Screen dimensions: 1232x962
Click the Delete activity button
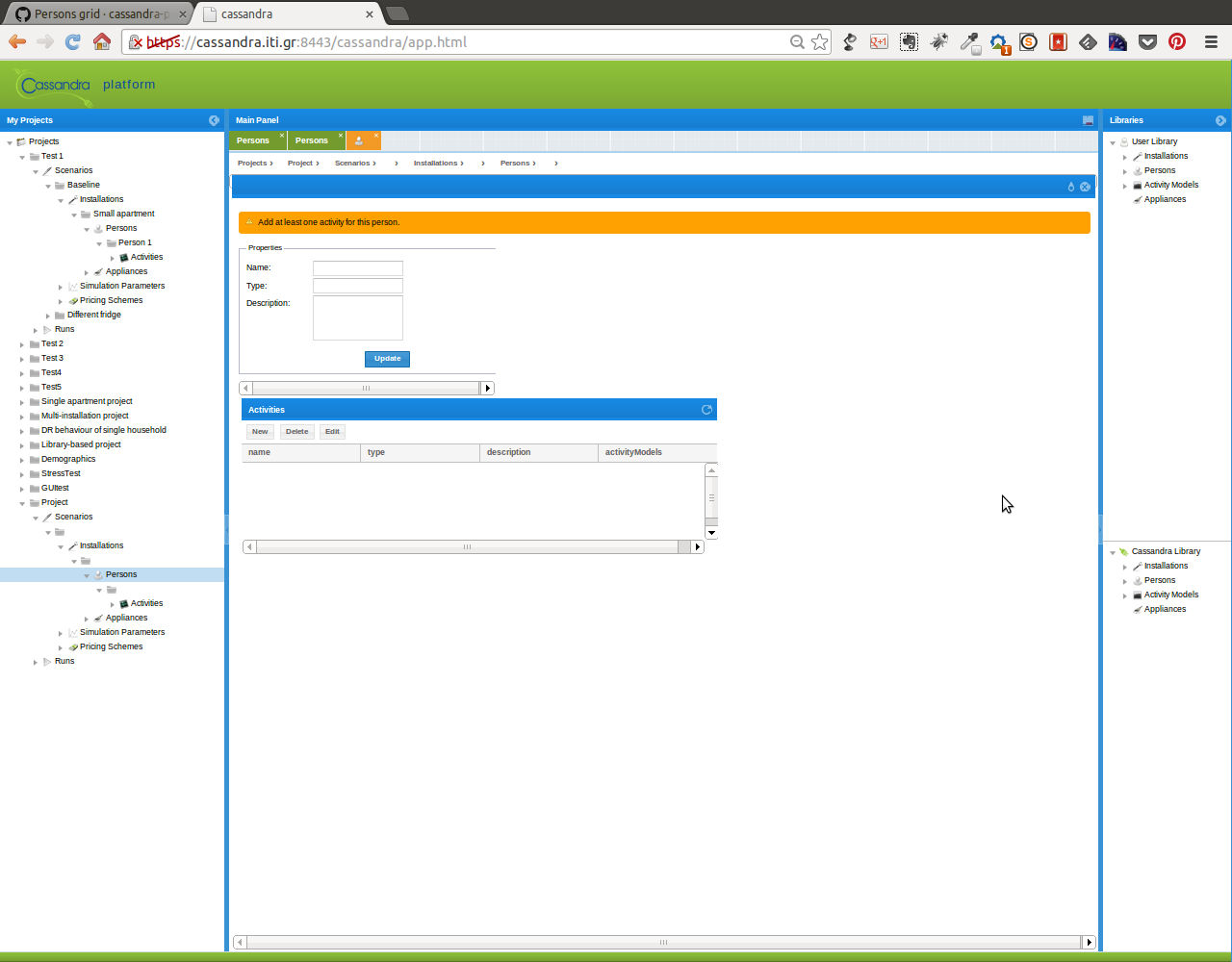point(296,432)
